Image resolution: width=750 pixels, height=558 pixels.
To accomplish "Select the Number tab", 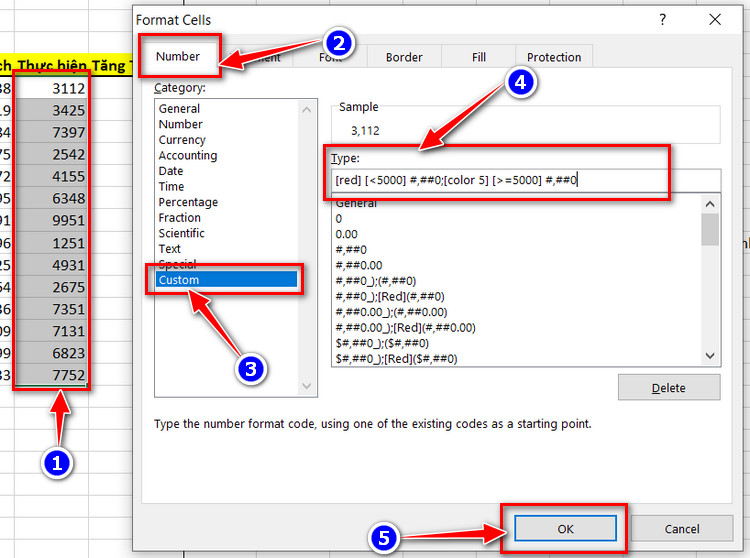I will (x=178, y=56).
